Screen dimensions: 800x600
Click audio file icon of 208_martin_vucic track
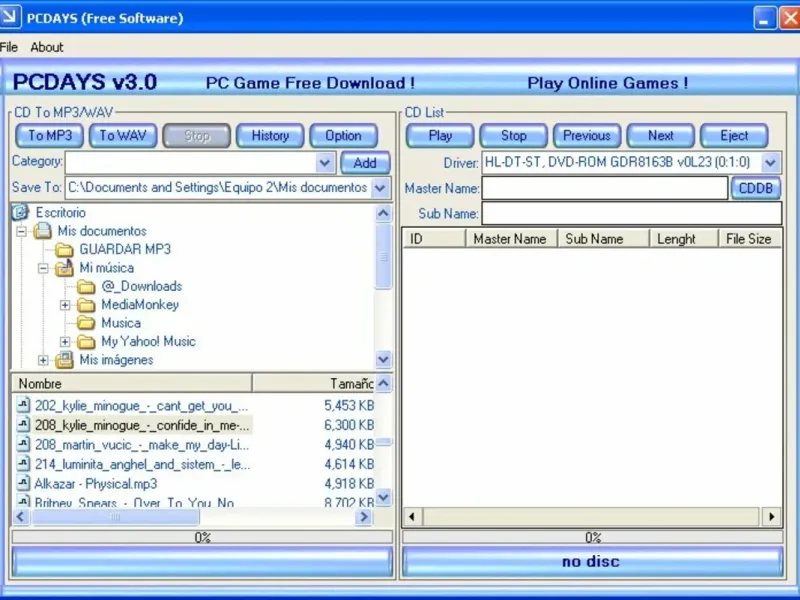pos(23,444)
